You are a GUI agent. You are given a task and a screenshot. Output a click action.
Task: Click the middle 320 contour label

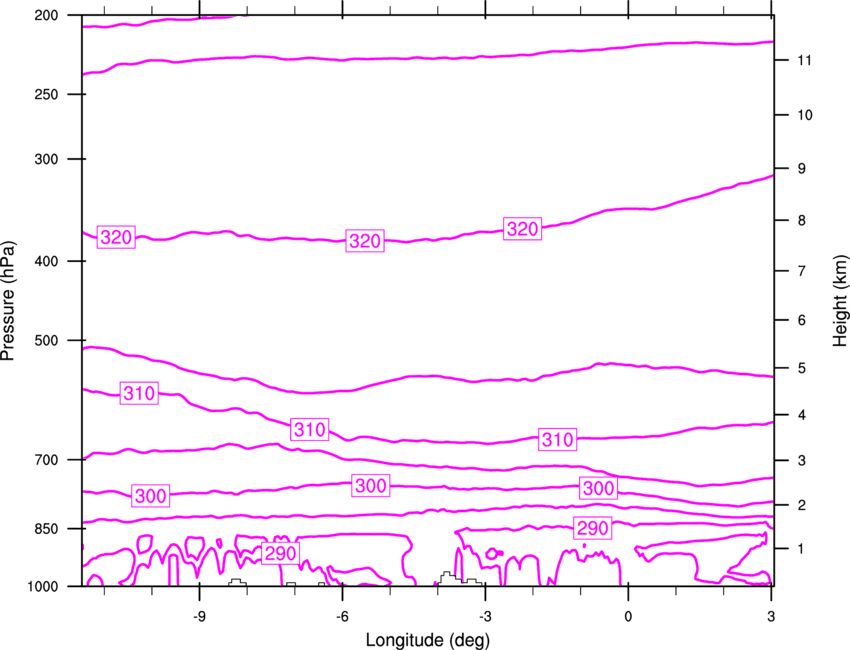click(x=365, y=241)
